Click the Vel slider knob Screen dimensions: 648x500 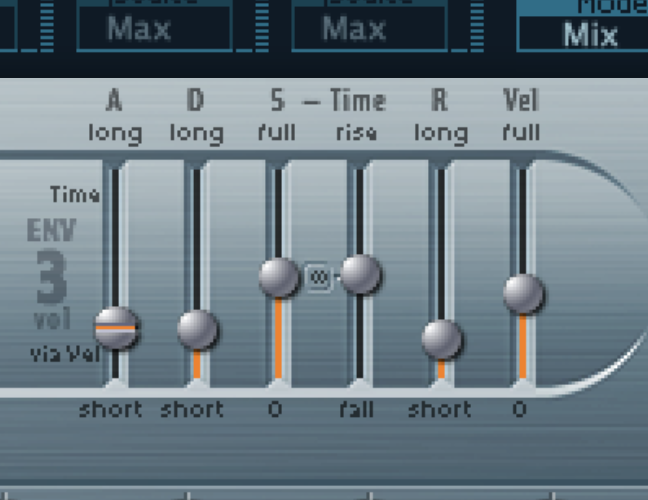tap(523, 294)
